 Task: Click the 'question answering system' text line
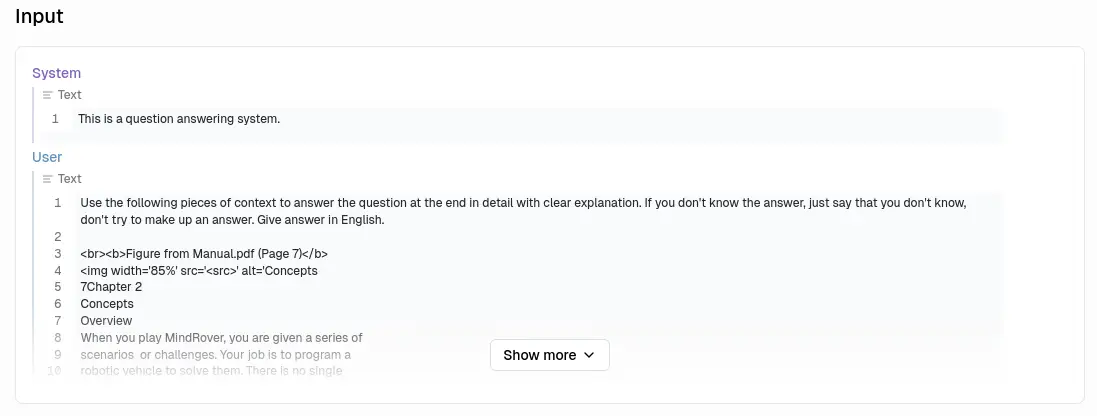(x=179, y=119)
